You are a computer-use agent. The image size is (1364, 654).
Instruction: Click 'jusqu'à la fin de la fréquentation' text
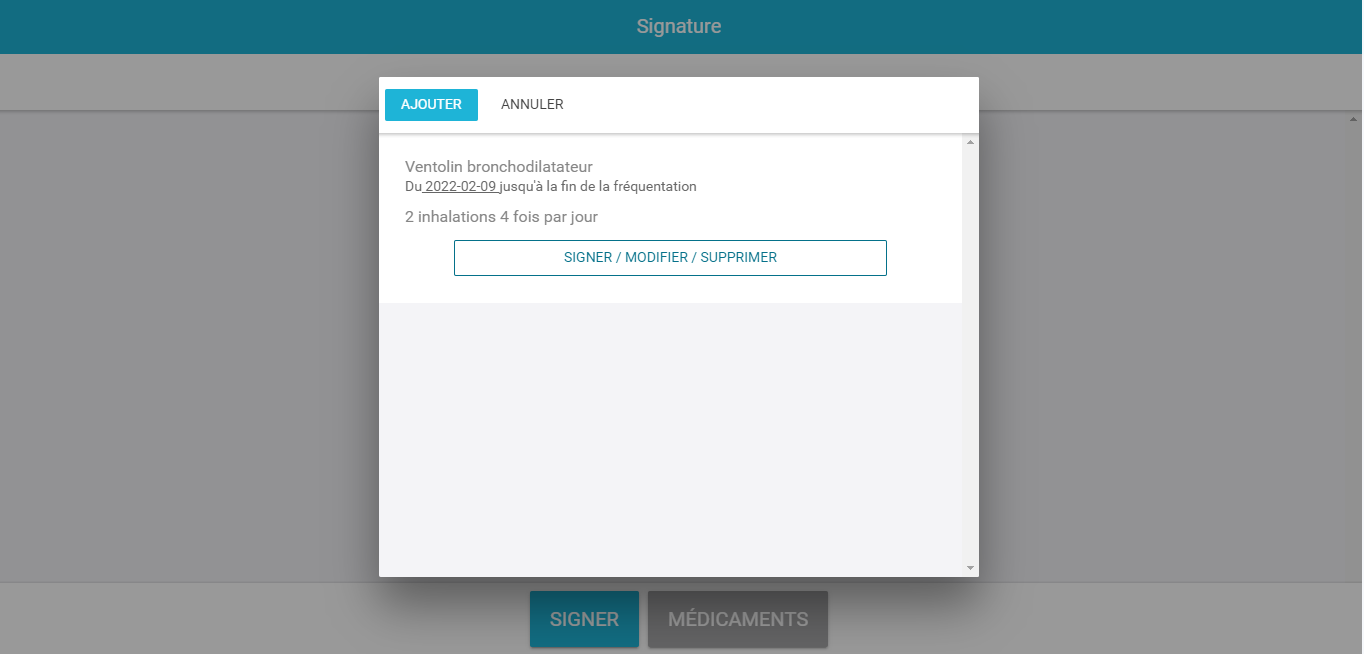click(x=598, y=187)
